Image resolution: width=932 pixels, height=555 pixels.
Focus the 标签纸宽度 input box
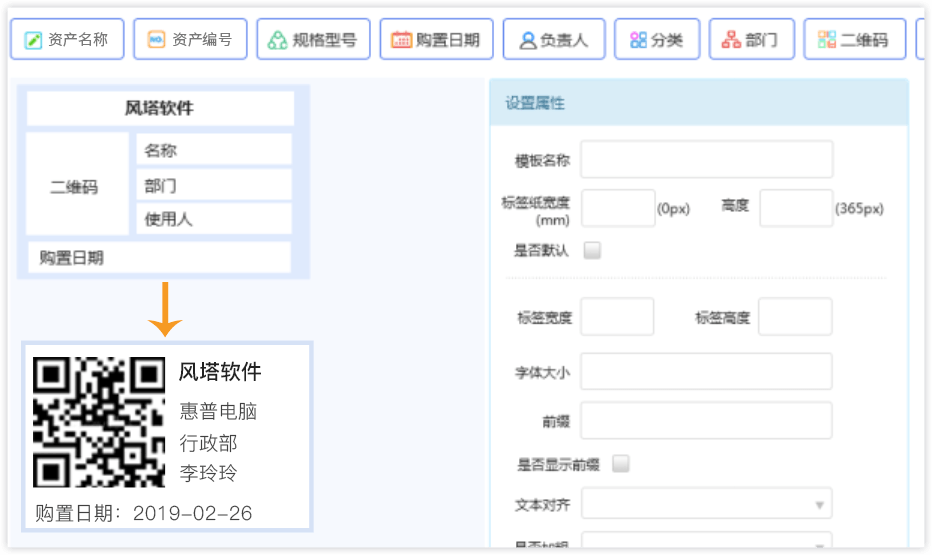pyautogui.click(x=618, y=208)
